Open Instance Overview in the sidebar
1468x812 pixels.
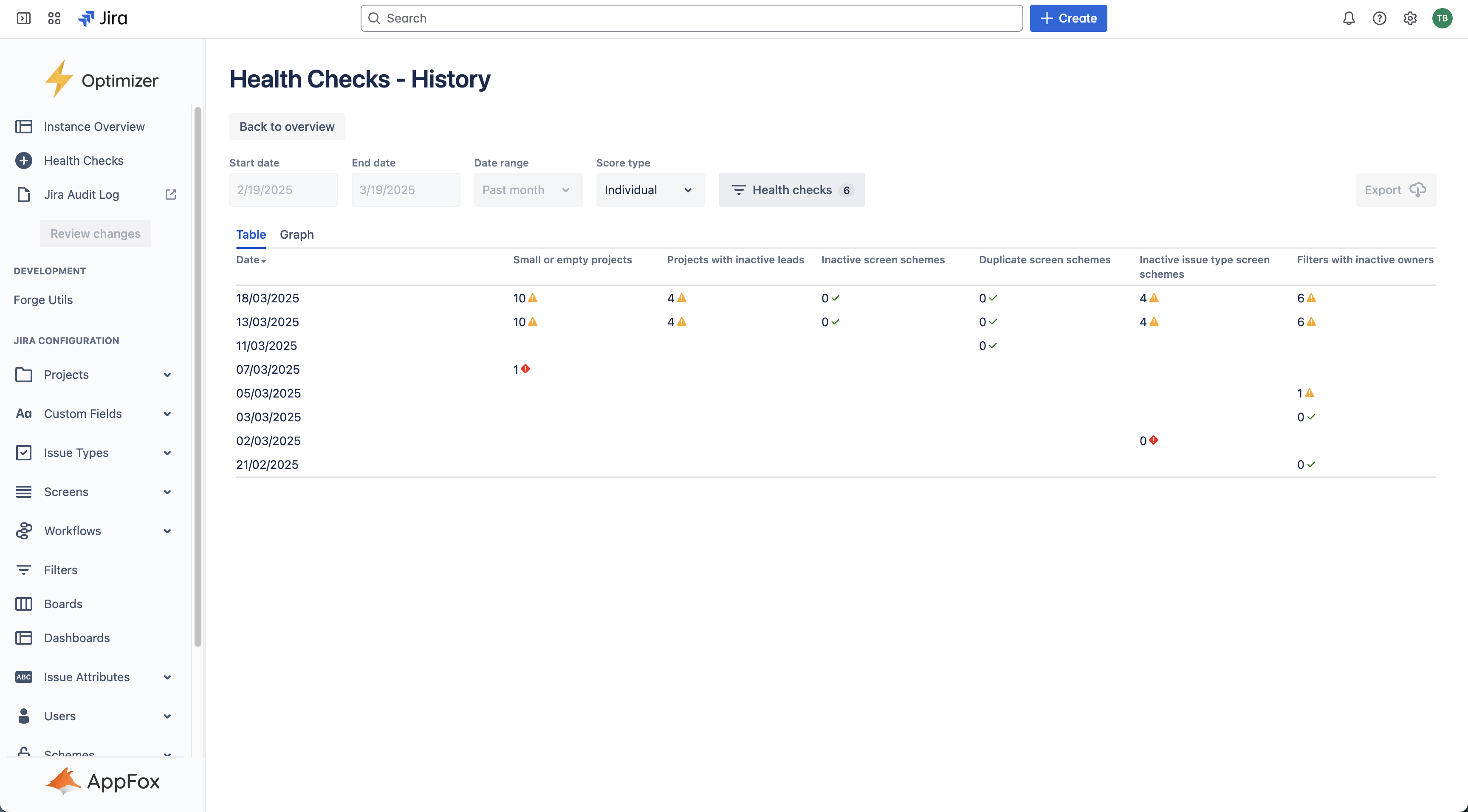coord(94,127)
